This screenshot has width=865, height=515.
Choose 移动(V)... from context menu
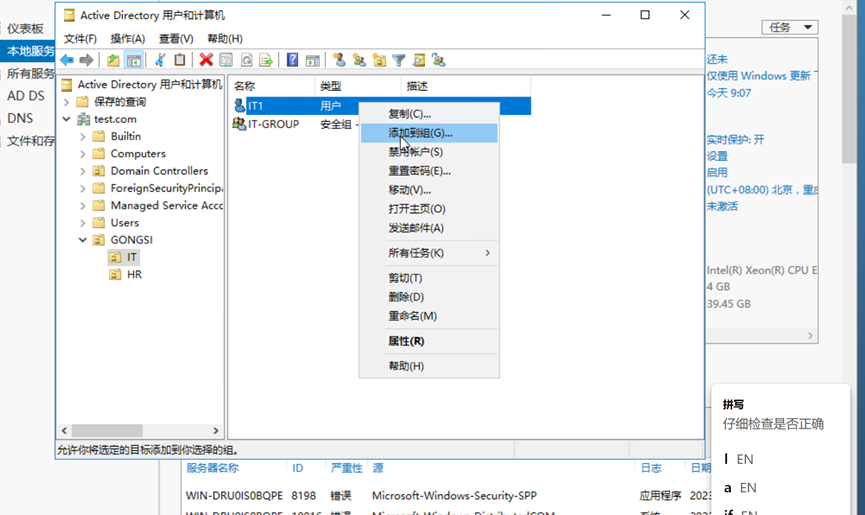429,190
